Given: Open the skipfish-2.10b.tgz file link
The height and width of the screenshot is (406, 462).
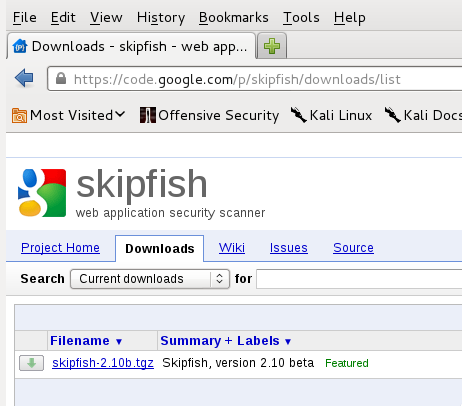Looking at the screenshot, I should pyautogui.click(x=103, y=363).
